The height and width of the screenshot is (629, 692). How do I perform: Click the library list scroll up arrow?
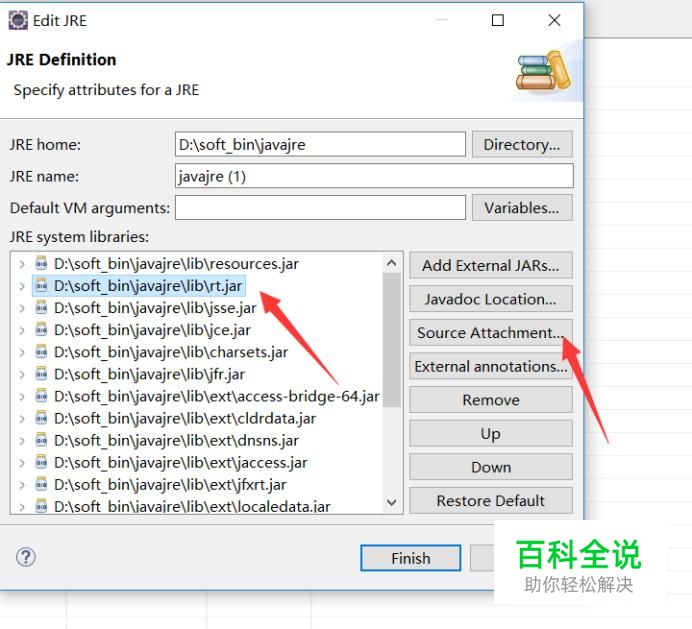(391, 264)
